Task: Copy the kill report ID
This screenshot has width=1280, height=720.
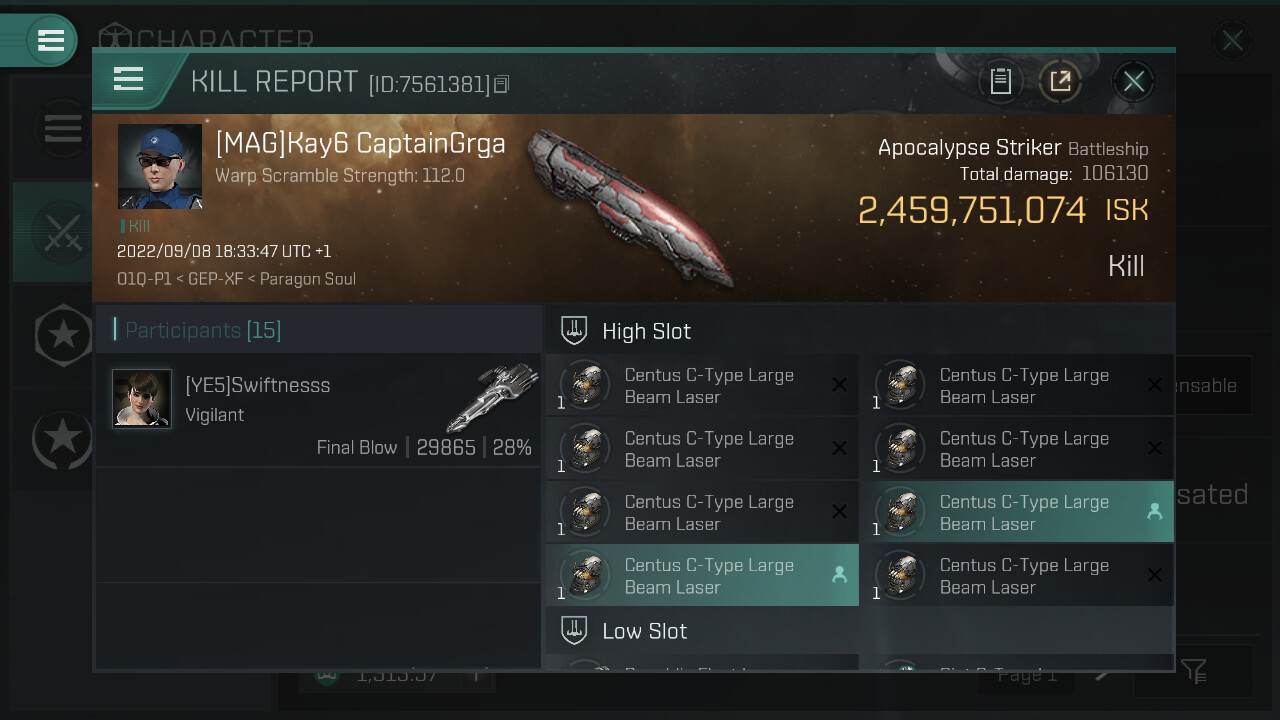Action: [502, 84]
